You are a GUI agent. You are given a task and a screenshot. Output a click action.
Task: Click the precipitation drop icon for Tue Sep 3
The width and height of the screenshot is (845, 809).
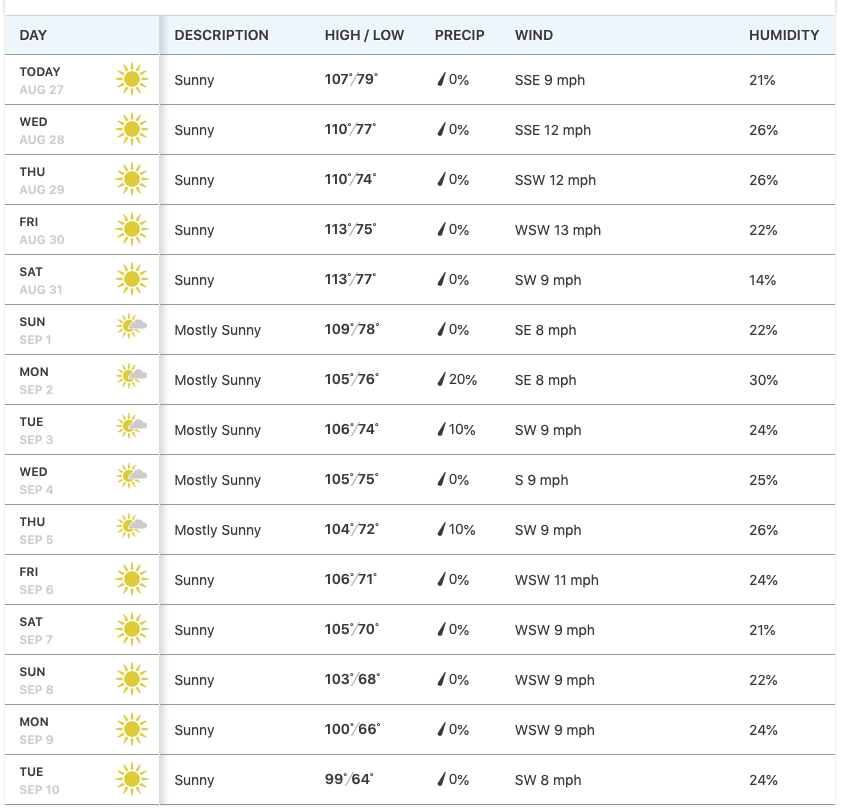click(441, 430)
